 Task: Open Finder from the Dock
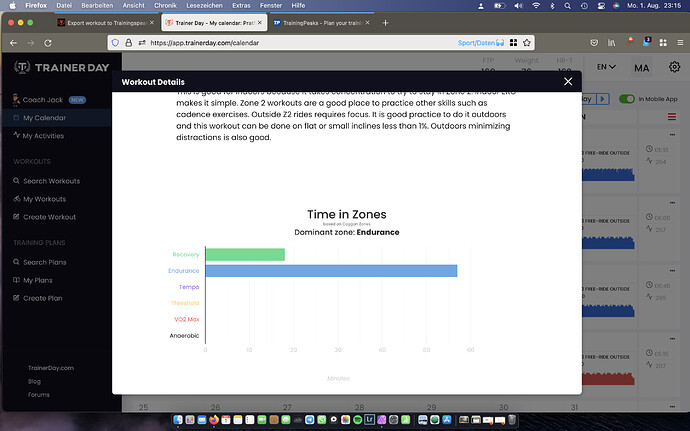coord(178,420)
